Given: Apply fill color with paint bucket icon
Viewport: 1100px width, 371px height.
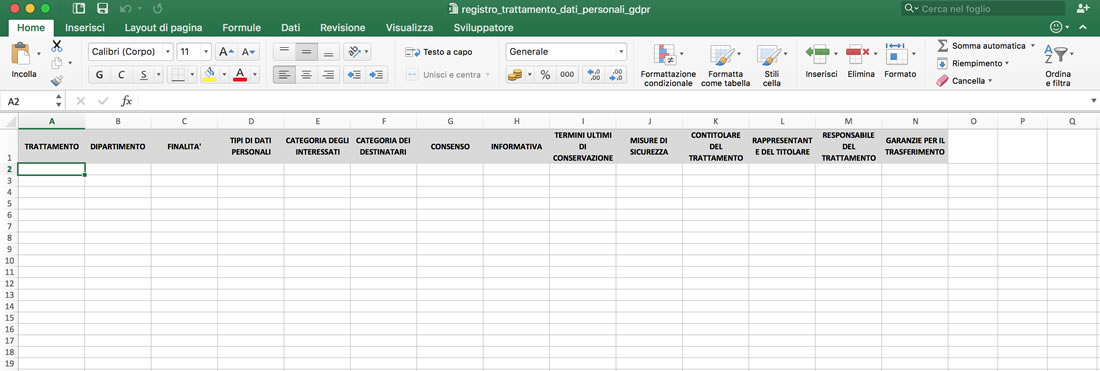Looking at the screenshot, I should tap(208, 74).
